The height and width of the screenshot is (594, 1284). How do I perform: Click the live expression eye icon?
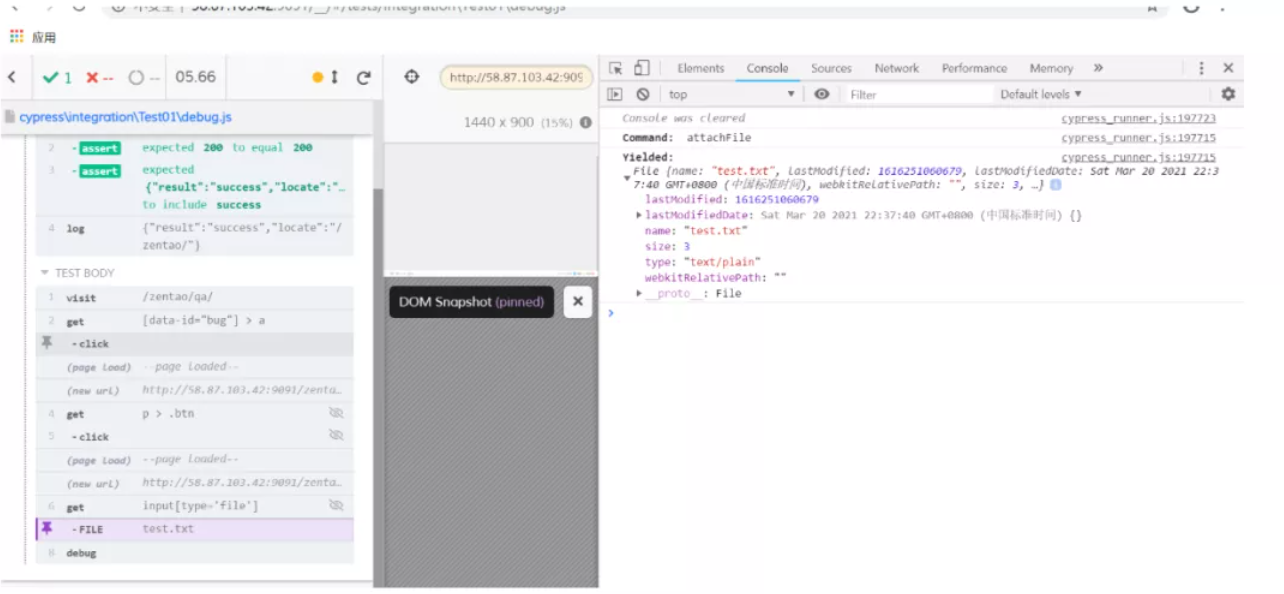click(822, 94)
